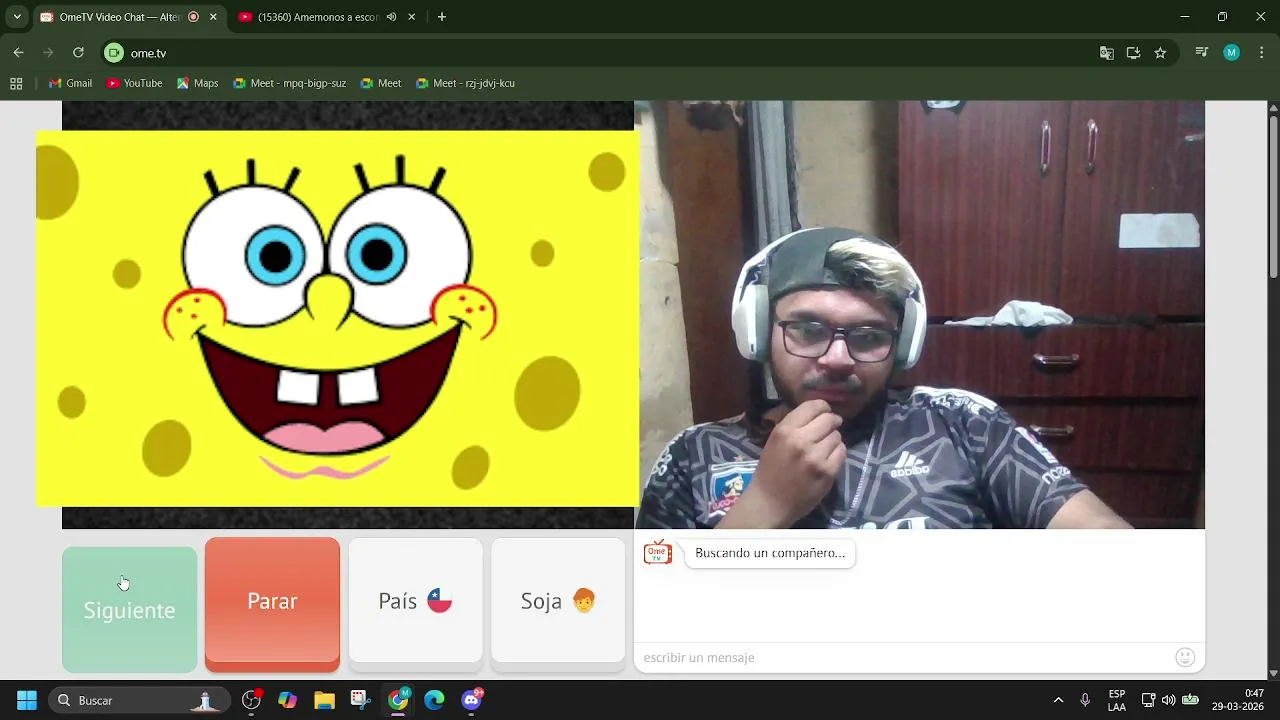Screen dimensions: 1280x720
Task: Change the ESP LAA input language
Action: 1117,700
